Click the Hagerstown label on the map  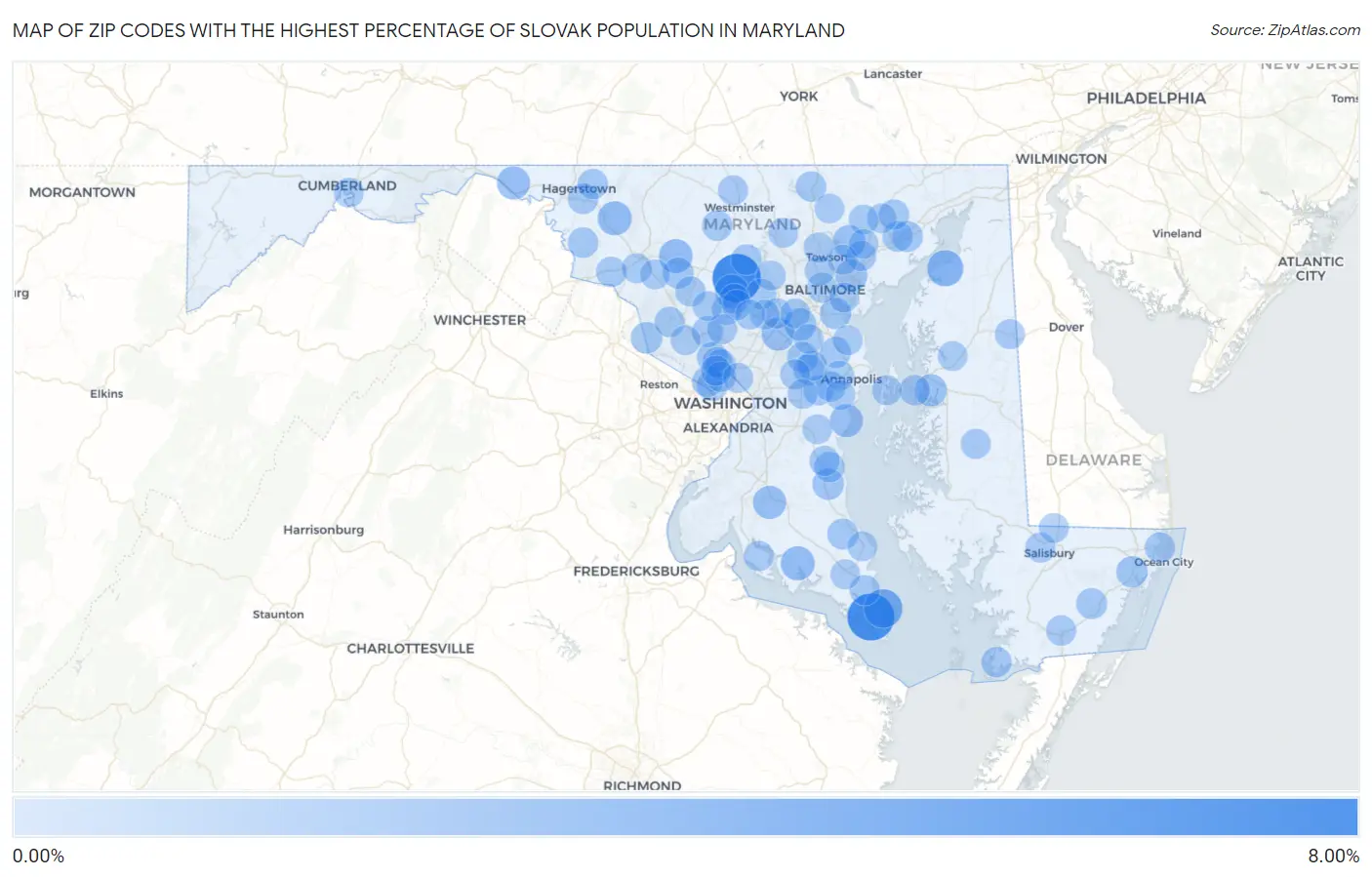pos(579,189)
